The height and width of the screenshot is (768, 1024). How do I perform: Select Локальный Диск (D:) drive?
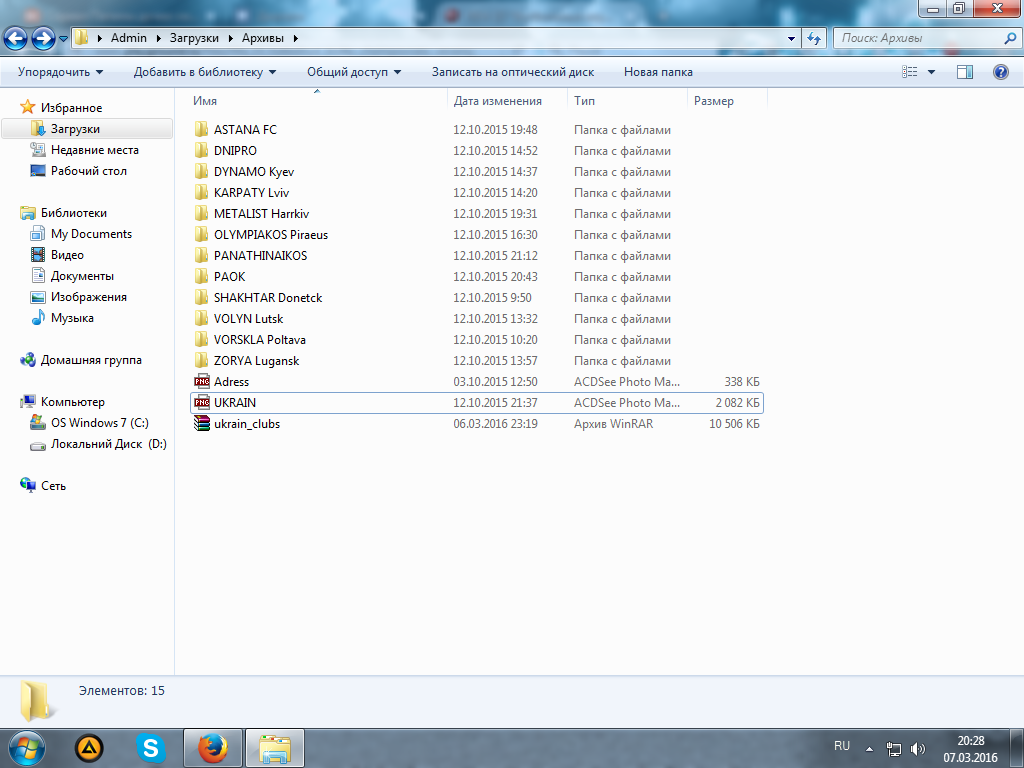[108, 443]
